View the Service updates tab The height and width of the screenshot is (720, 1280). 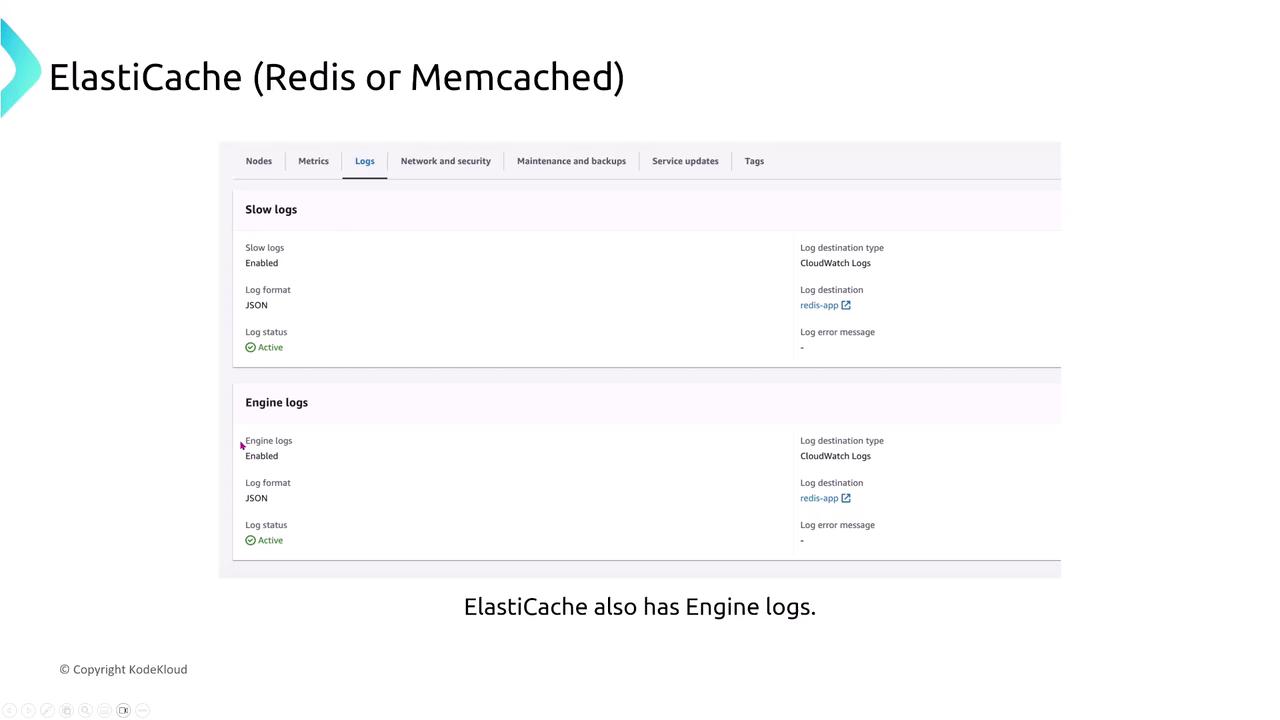[x=685, y=161]
